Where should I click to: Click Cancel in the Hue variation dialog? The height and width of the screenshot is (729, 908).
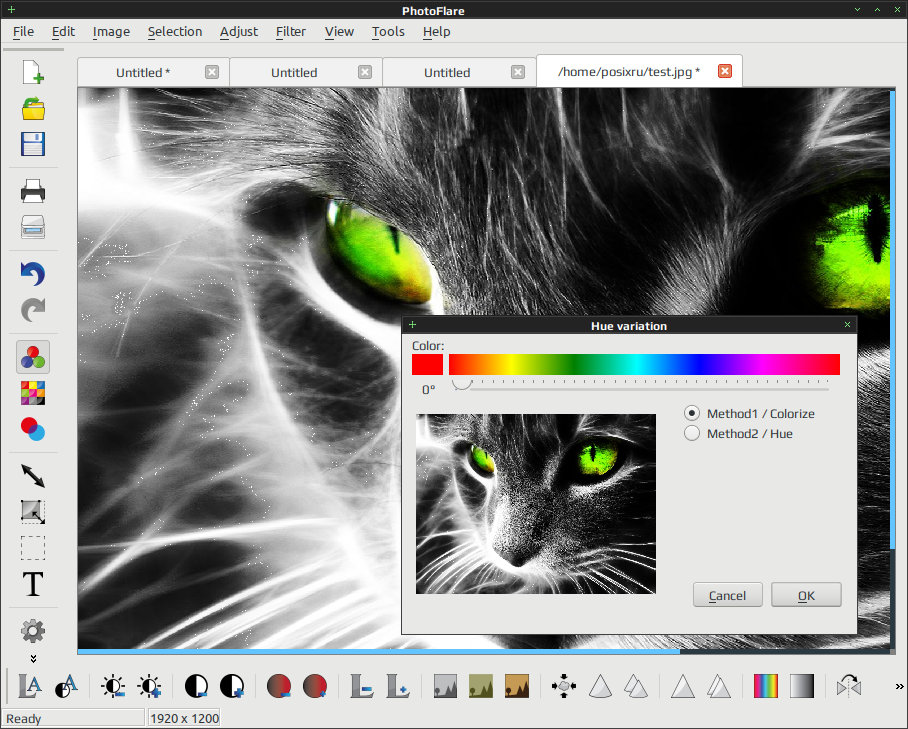point(727,595)
